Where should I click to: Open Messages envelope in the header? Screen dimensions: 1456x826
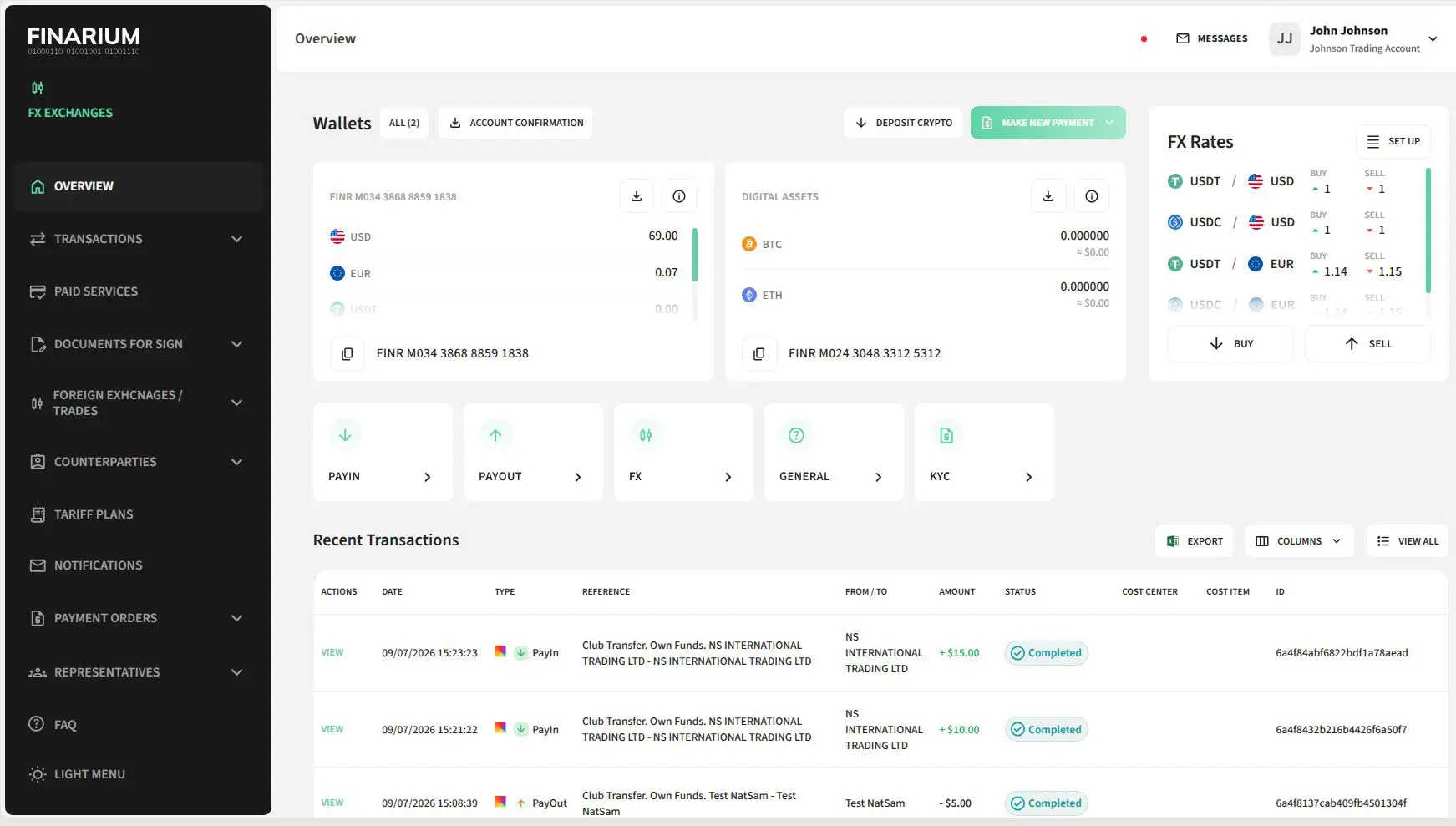tap(1183, 38)
